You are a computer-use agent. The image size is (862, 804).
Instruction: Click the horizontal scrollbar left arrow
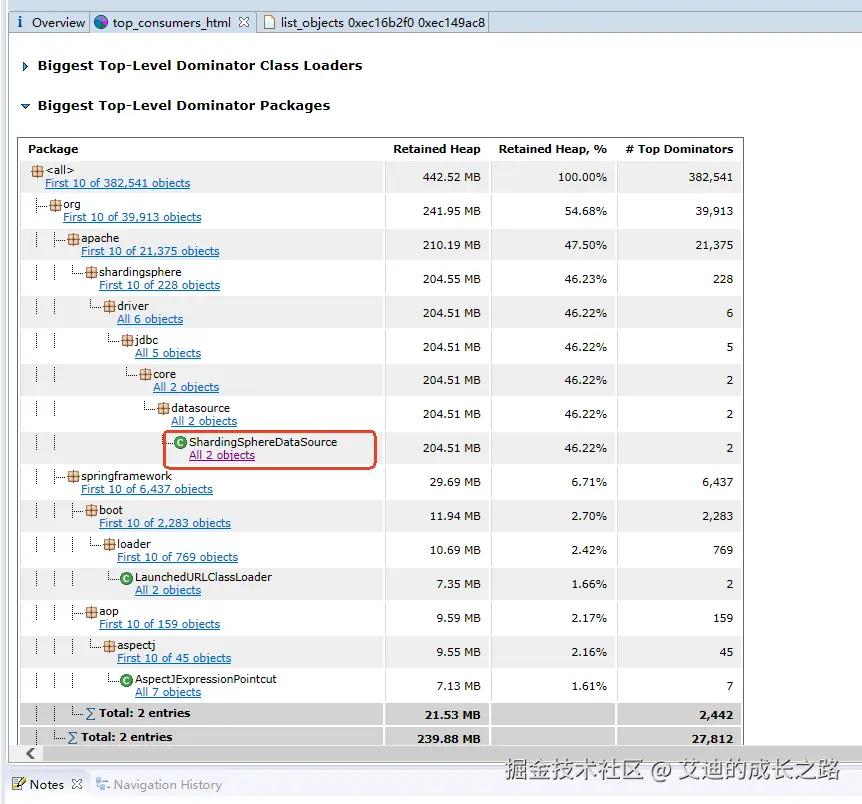[x=31, y=753]
